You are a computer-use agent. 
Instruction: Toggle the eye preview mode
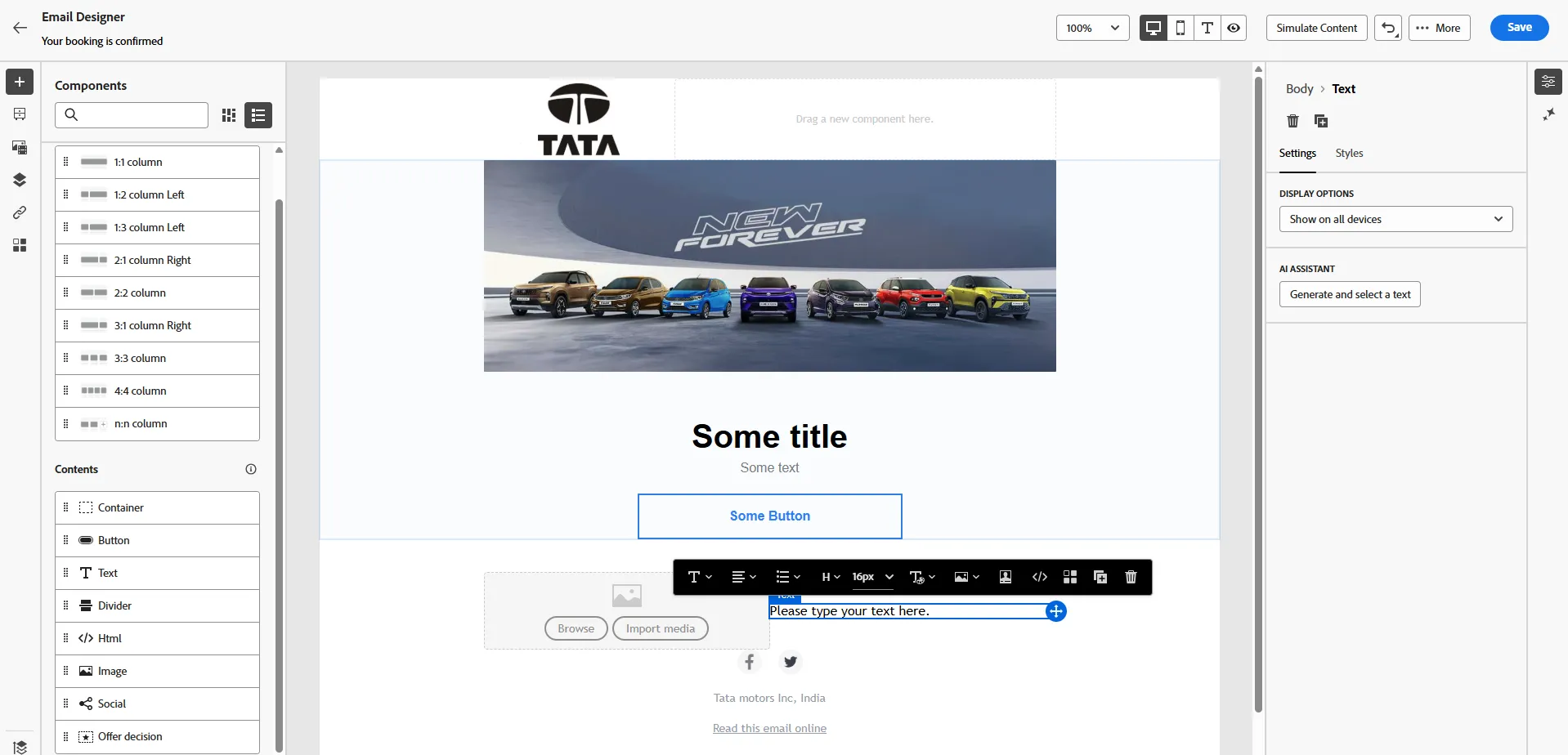[1234, 28]
